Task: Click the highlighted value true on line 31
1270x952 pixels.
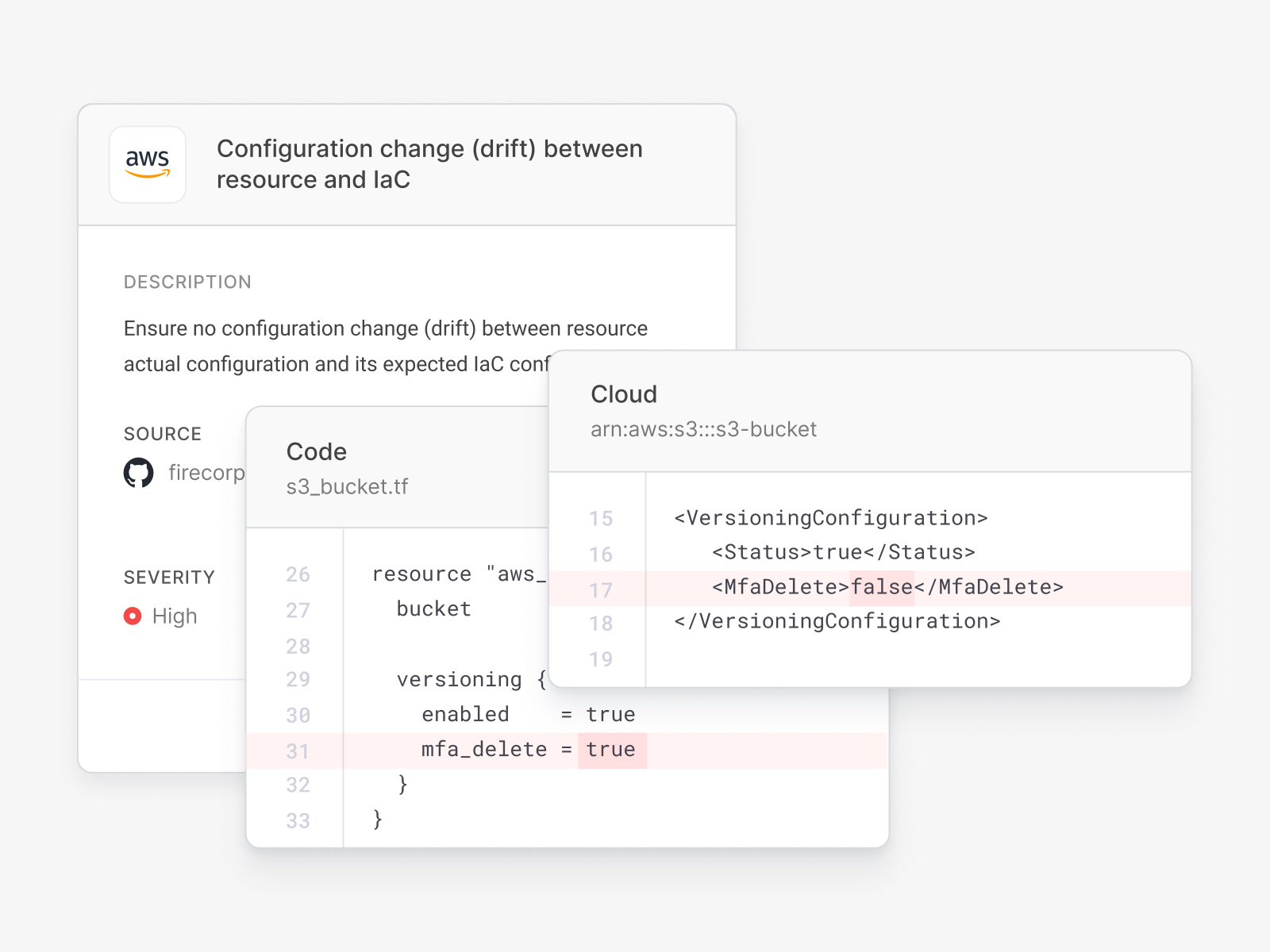Action: 610,750
